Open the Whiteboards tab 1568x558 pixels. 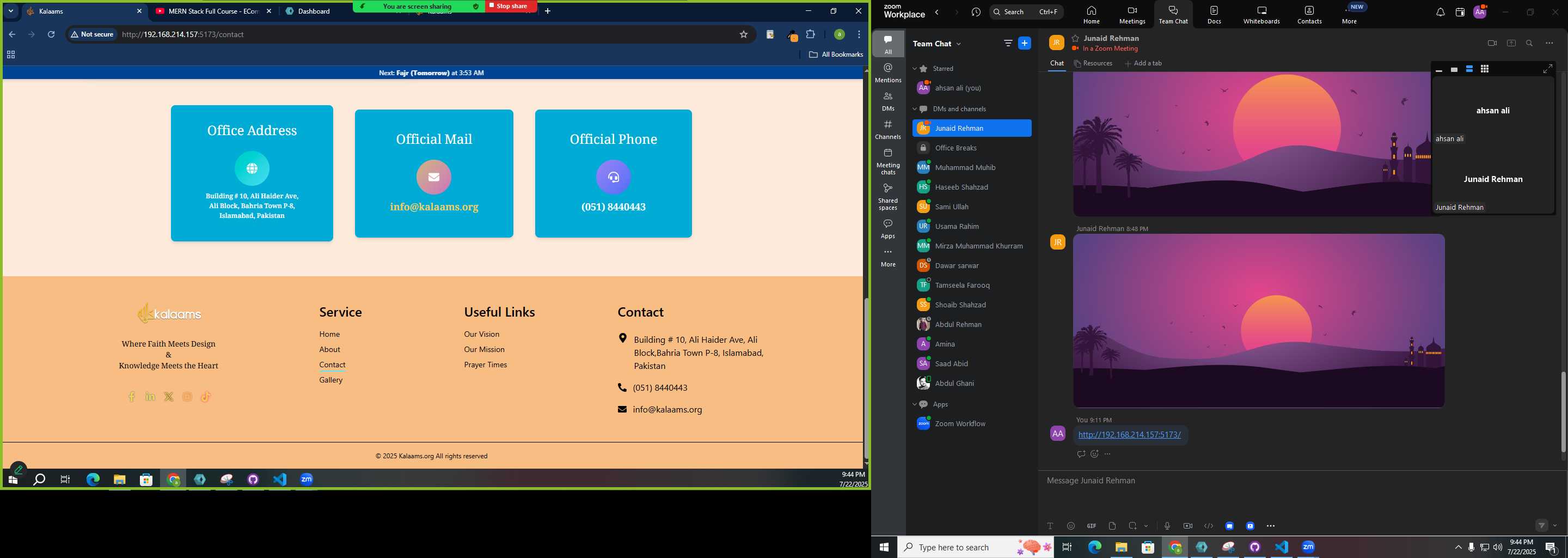[1261, 14]
